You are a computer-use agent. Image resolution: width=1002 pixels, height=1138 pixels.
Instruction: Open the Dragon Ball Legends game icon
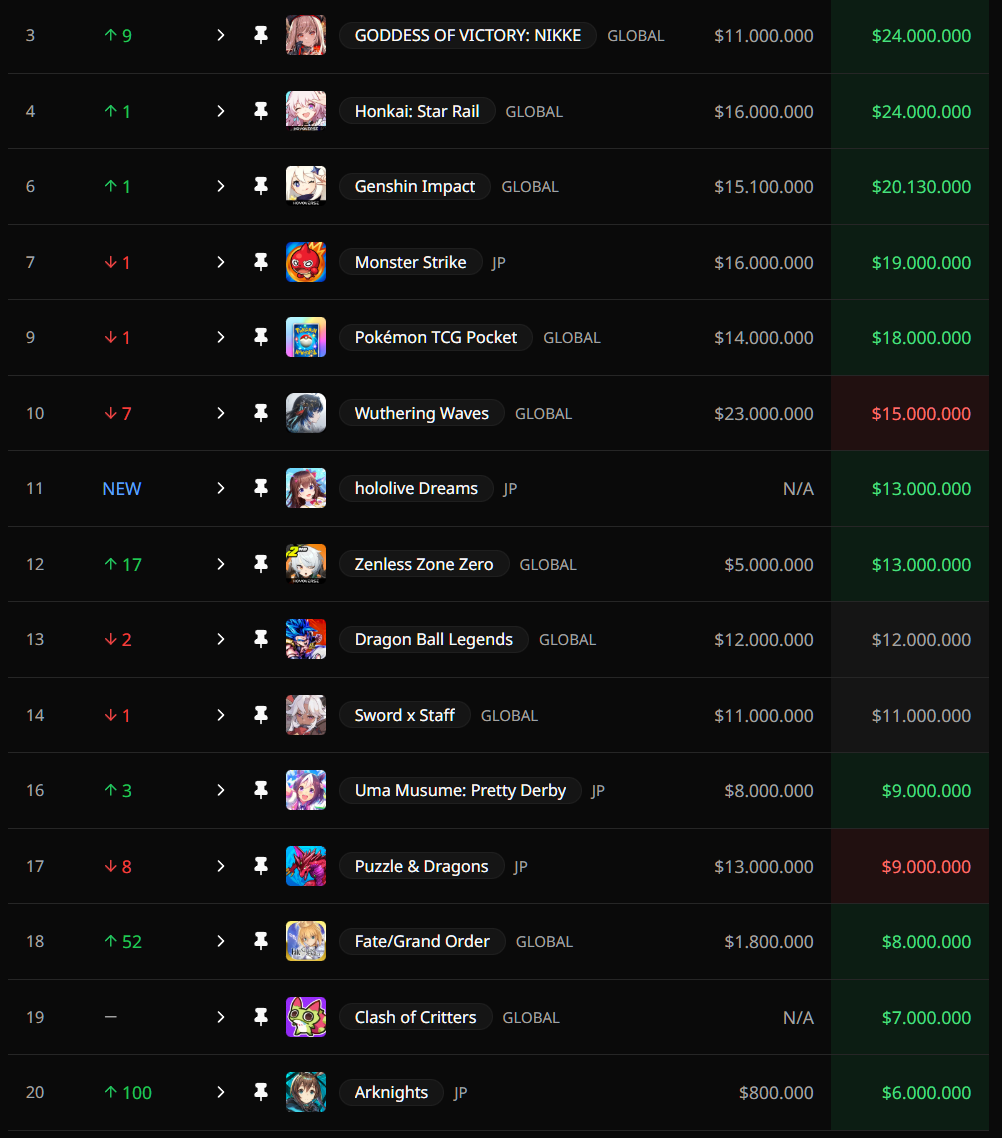[306, 639]
